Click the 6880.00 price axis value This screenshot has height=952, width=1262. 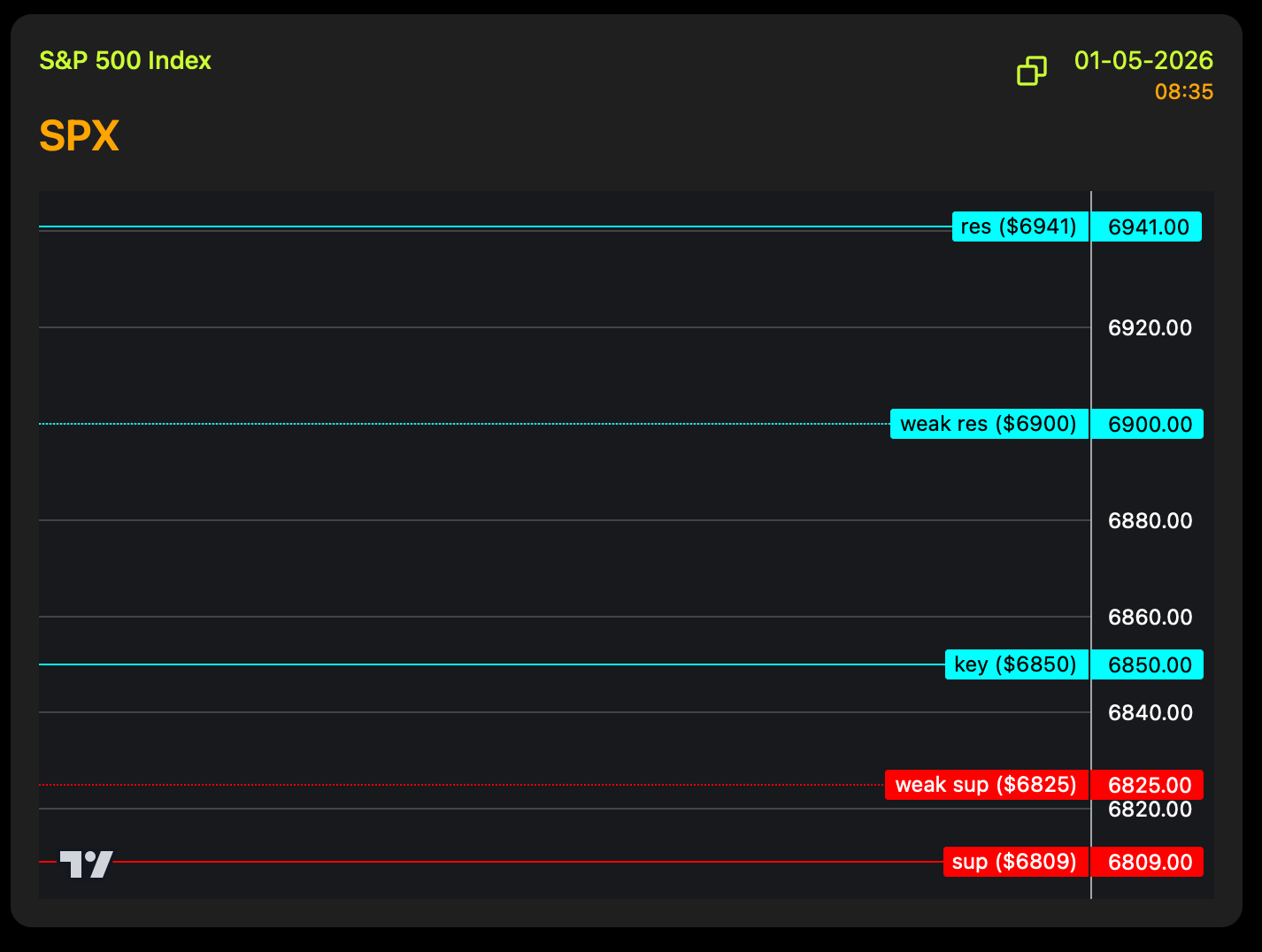pyautogui.click(x=1150, y=521)
